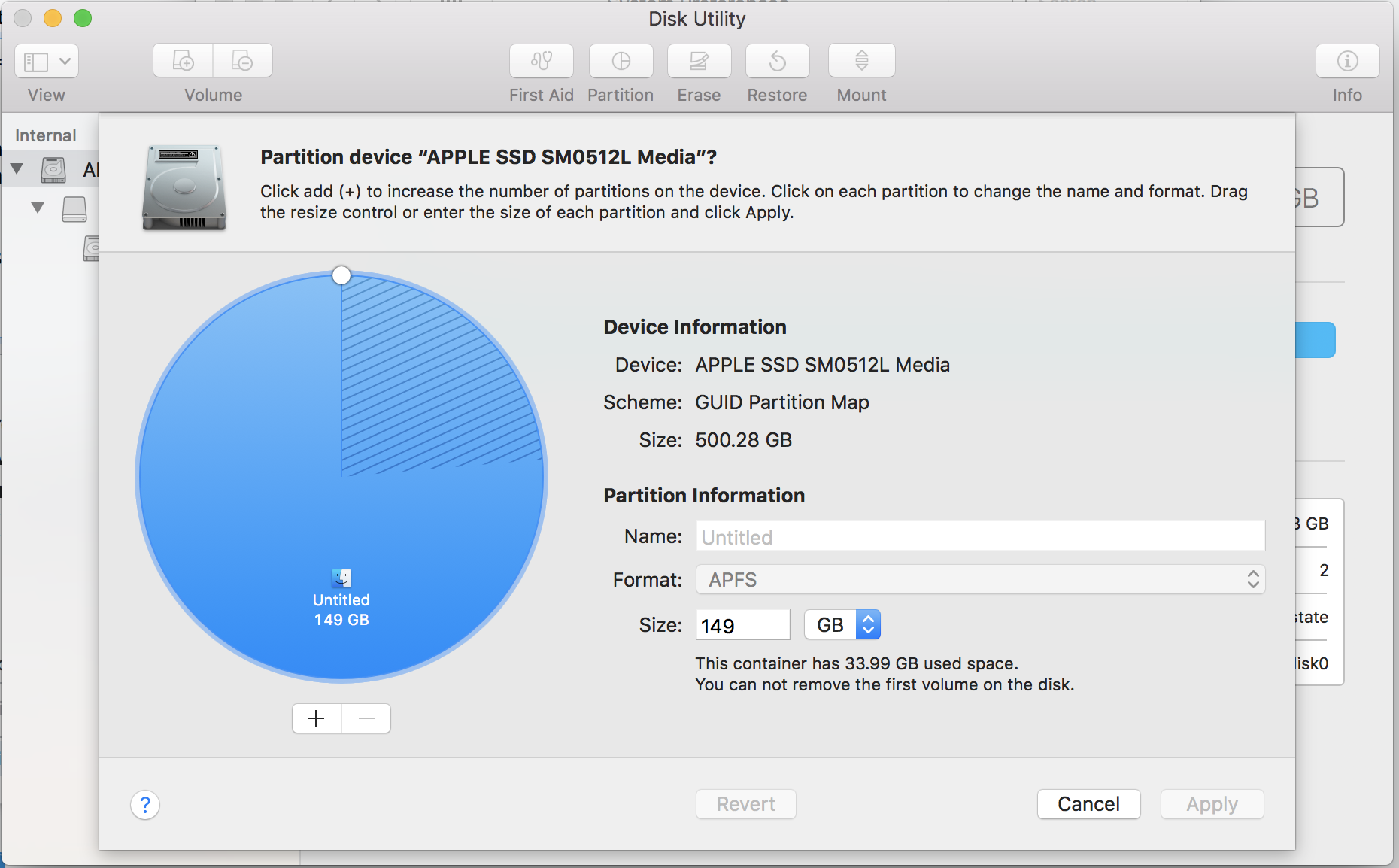Select the container icon in sidebar
This screenshot has height=868, width=1399.
pyautogui.click(x=74, y=209)
